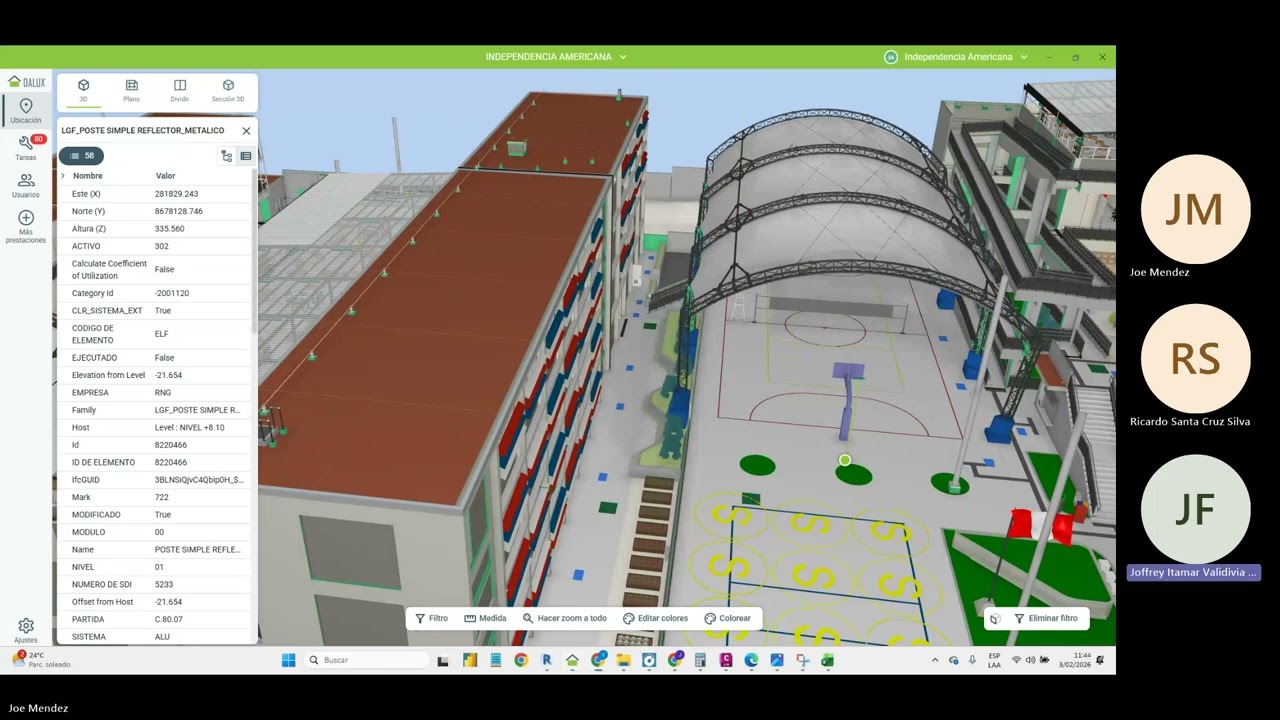Select the Mark value 722

[x=161, y=497]
